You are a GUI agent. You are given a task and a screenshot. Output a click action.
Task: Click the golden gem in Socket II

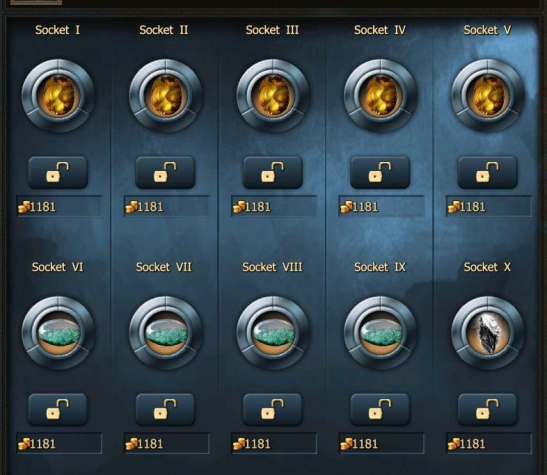click(166, 96)
